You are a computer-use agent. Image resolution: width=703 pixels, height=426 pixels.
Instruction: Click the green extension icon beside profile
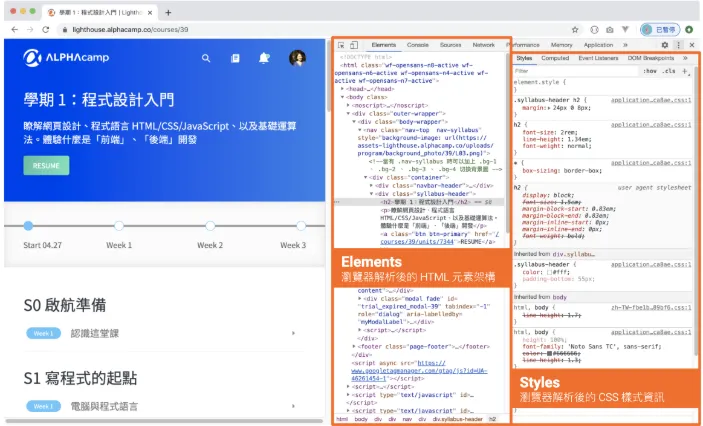(x=689, y=30)
